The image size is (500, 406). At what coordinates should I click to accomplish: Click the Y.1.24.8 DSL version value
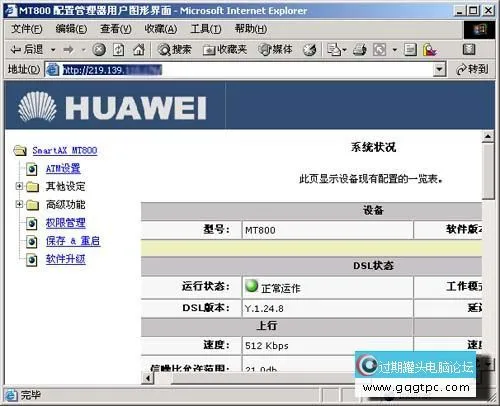(x=264, y=308)
